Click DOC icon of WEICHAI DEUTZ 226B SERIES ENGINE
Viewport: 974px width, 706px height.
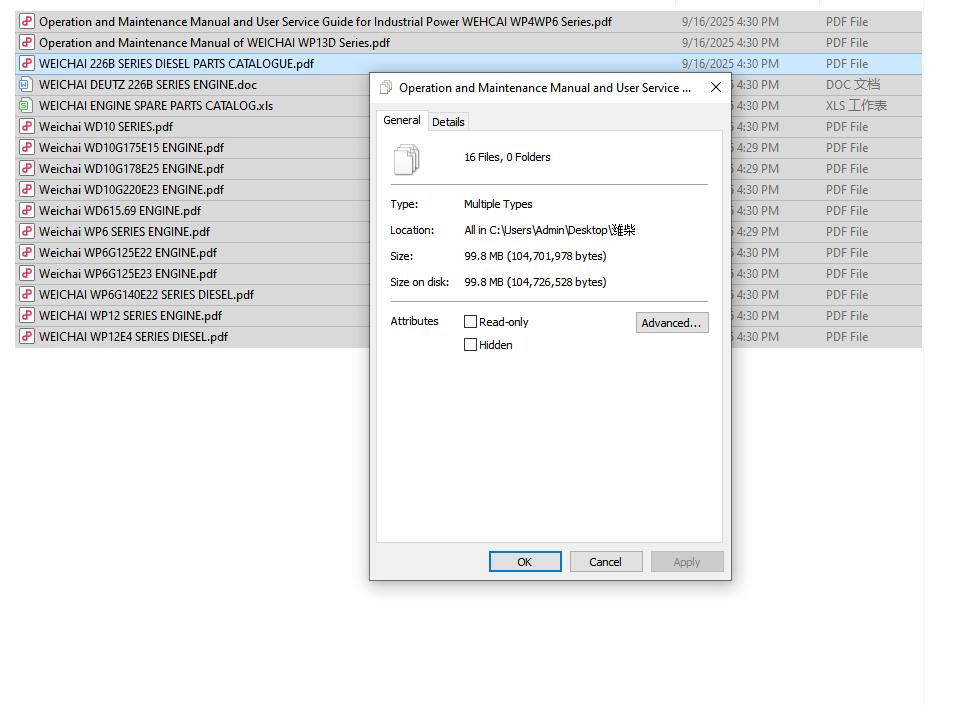pos(25,84)
